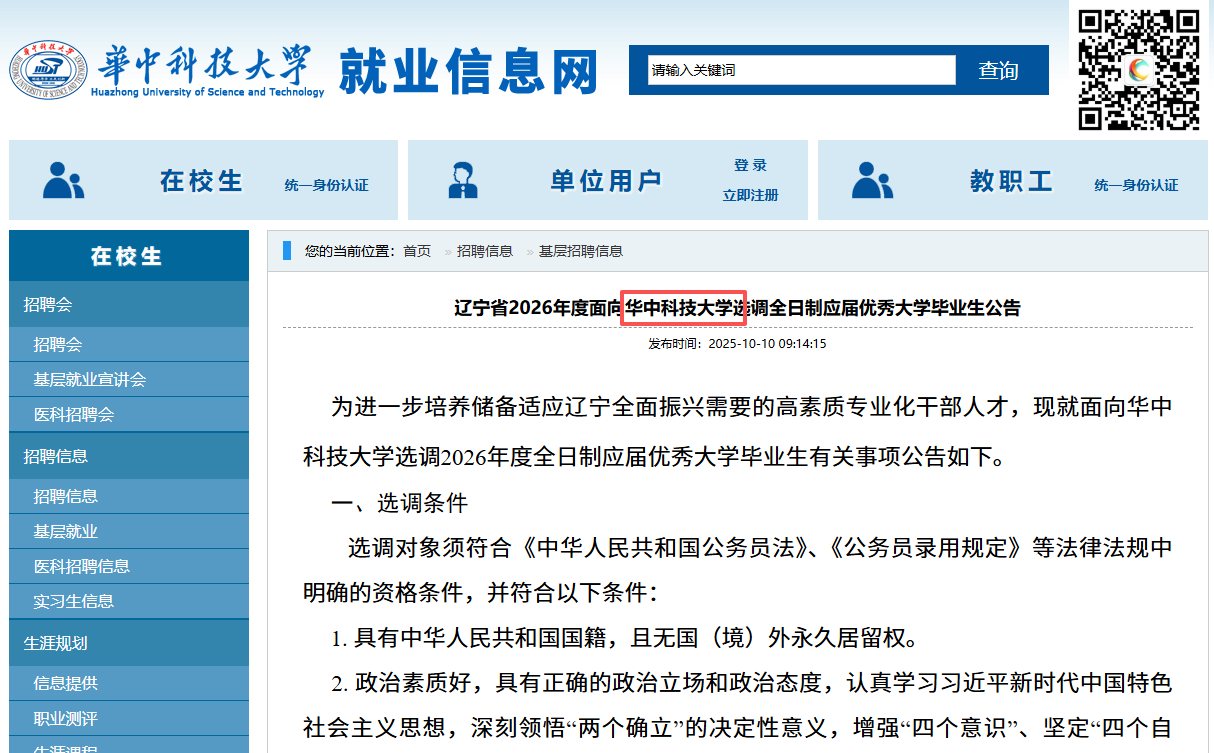
Task: Open 信息提供 under 生涯规划
Action: (66, 684)
